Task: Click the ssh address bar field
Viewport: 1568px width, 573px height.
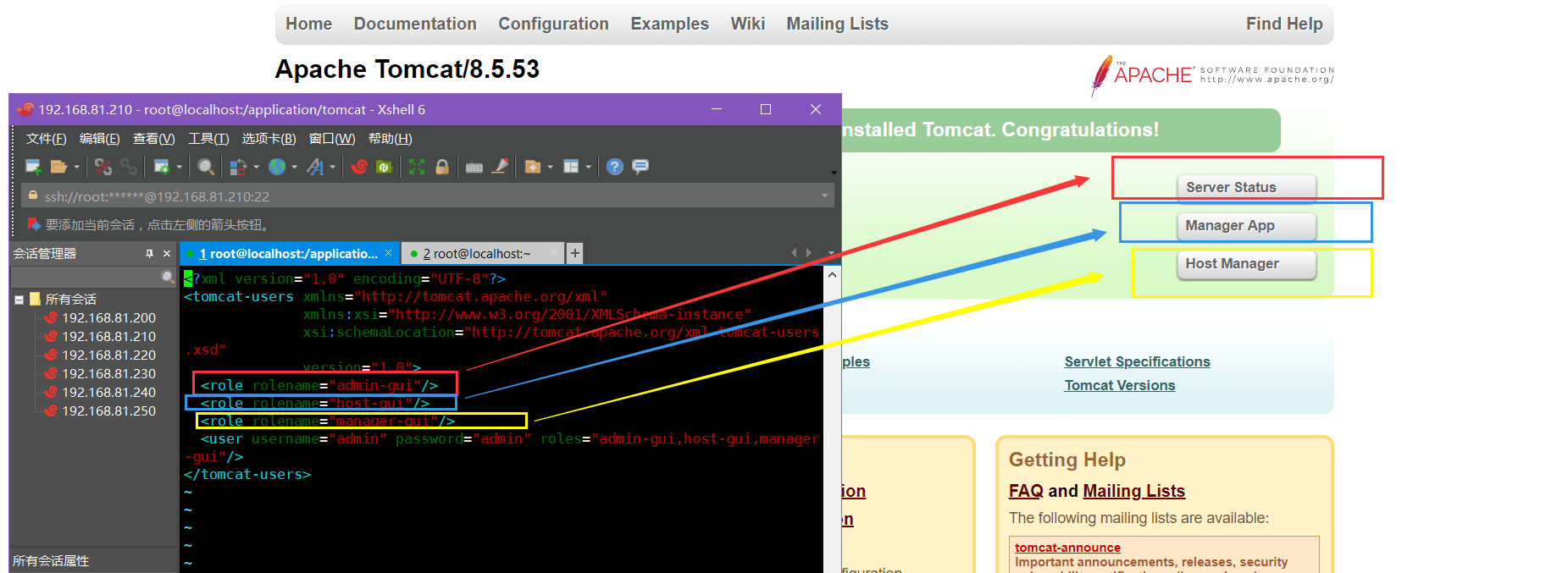Action: point(427,196)
